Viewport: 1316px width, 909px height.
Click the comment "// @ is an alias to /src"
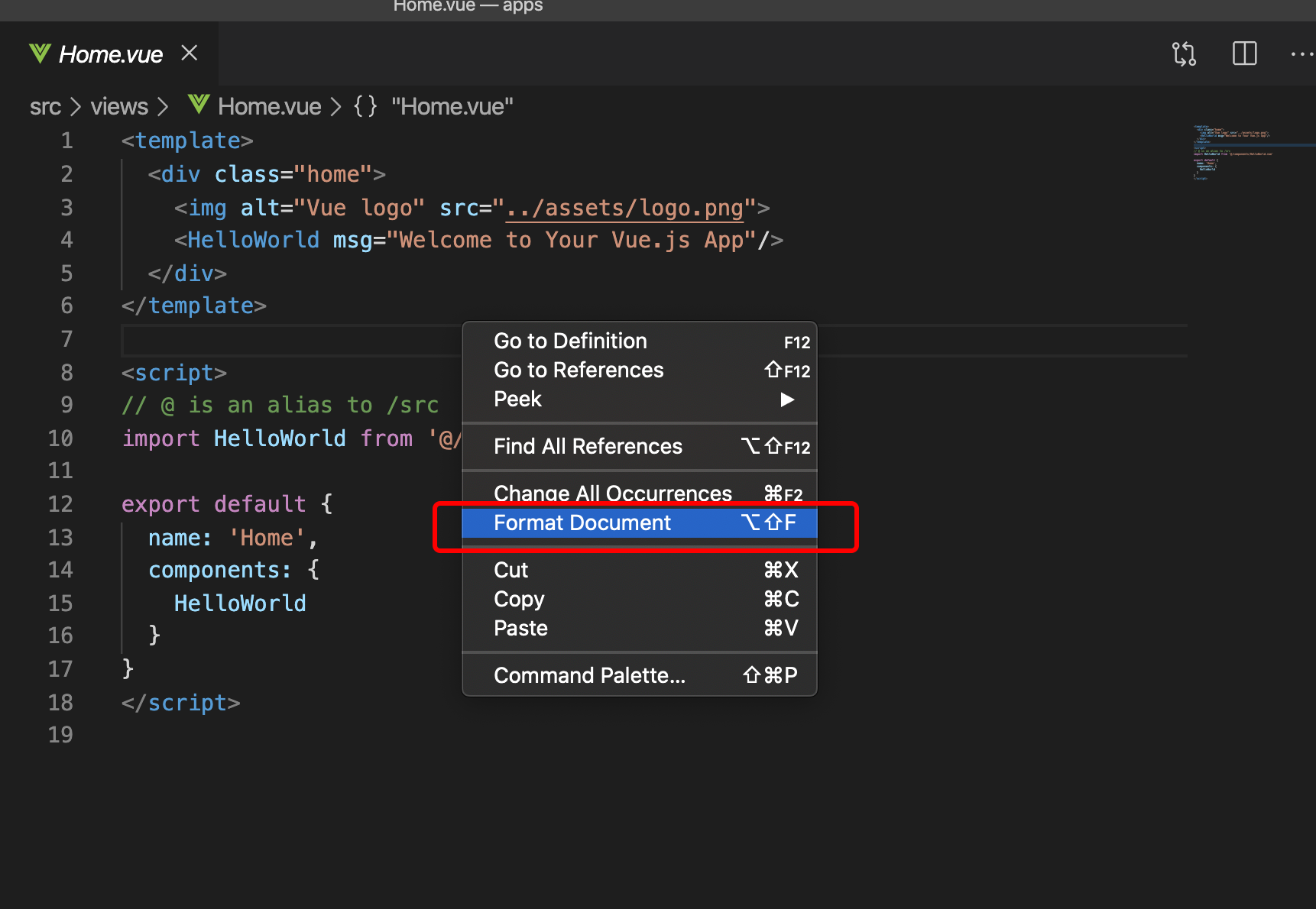[x=280, y=405]
